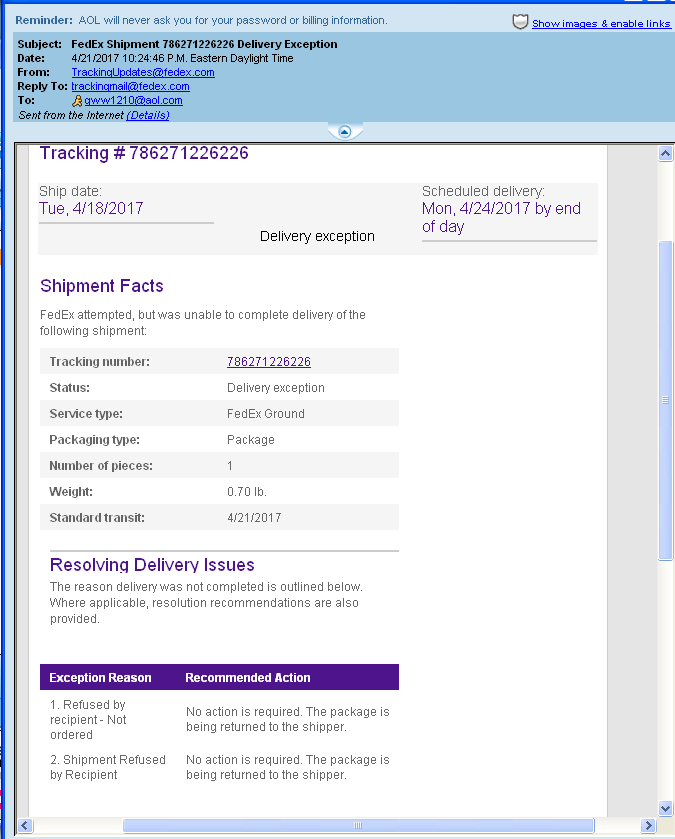Select the Status row value Delivery exception
Viewport: 675px width, 839px height.
(x=275, y=388)
